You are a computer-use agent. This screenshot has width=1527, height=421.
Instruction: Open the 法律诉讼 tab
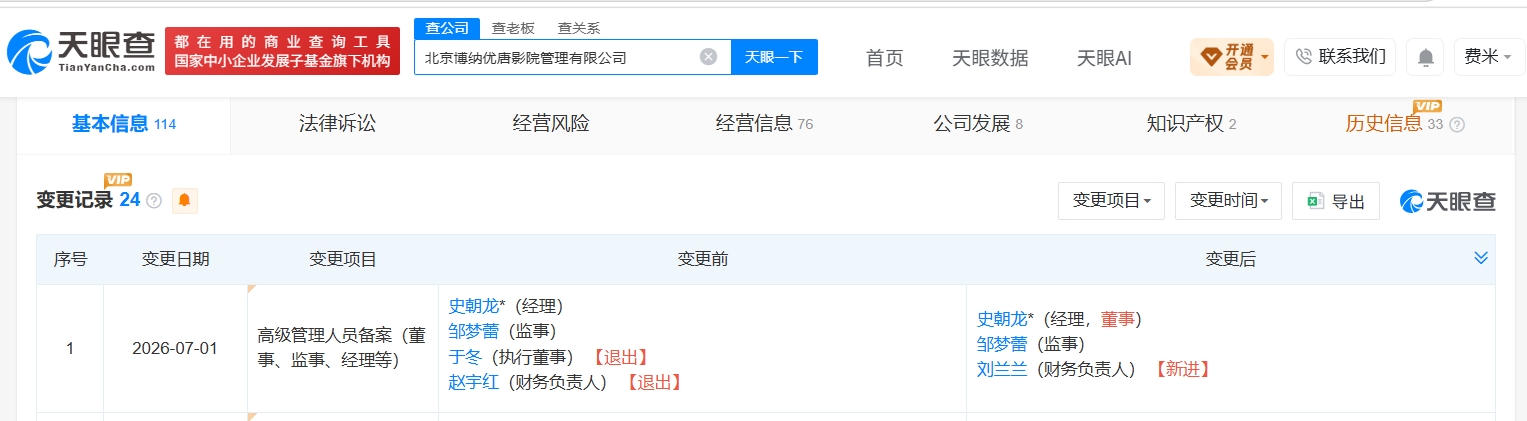pos(337,124)
